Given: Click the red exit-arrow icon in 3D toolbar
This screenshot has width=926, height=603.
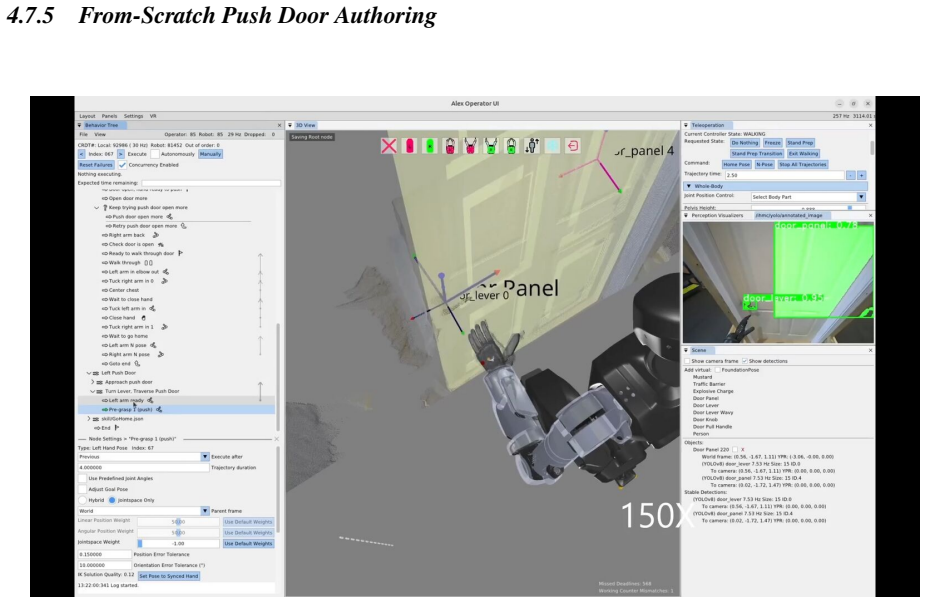Looking at the screenshot, I should 572,145.
